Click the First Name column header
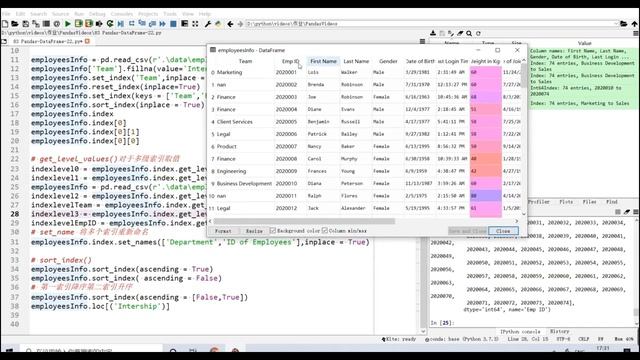Image resolution: width=640 pixels, height=360 pixels. (x=323, y=61)
